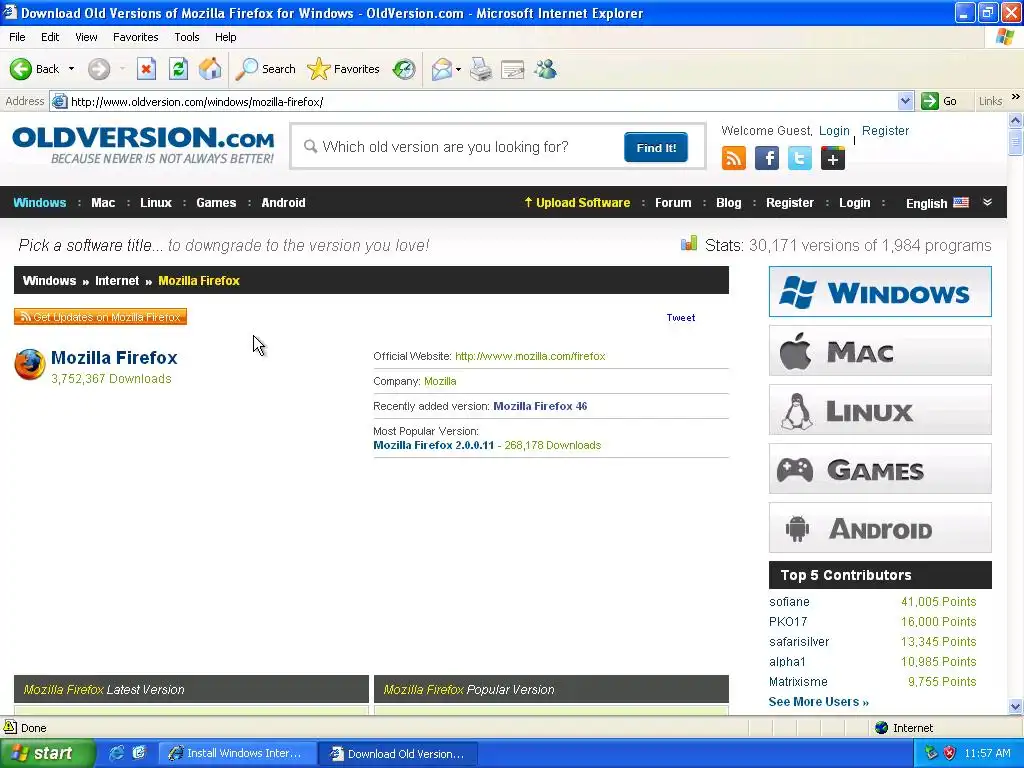The image size is (1024, 768).
Task: Open Favorites star in toolbar
Action: pos(343,69)
